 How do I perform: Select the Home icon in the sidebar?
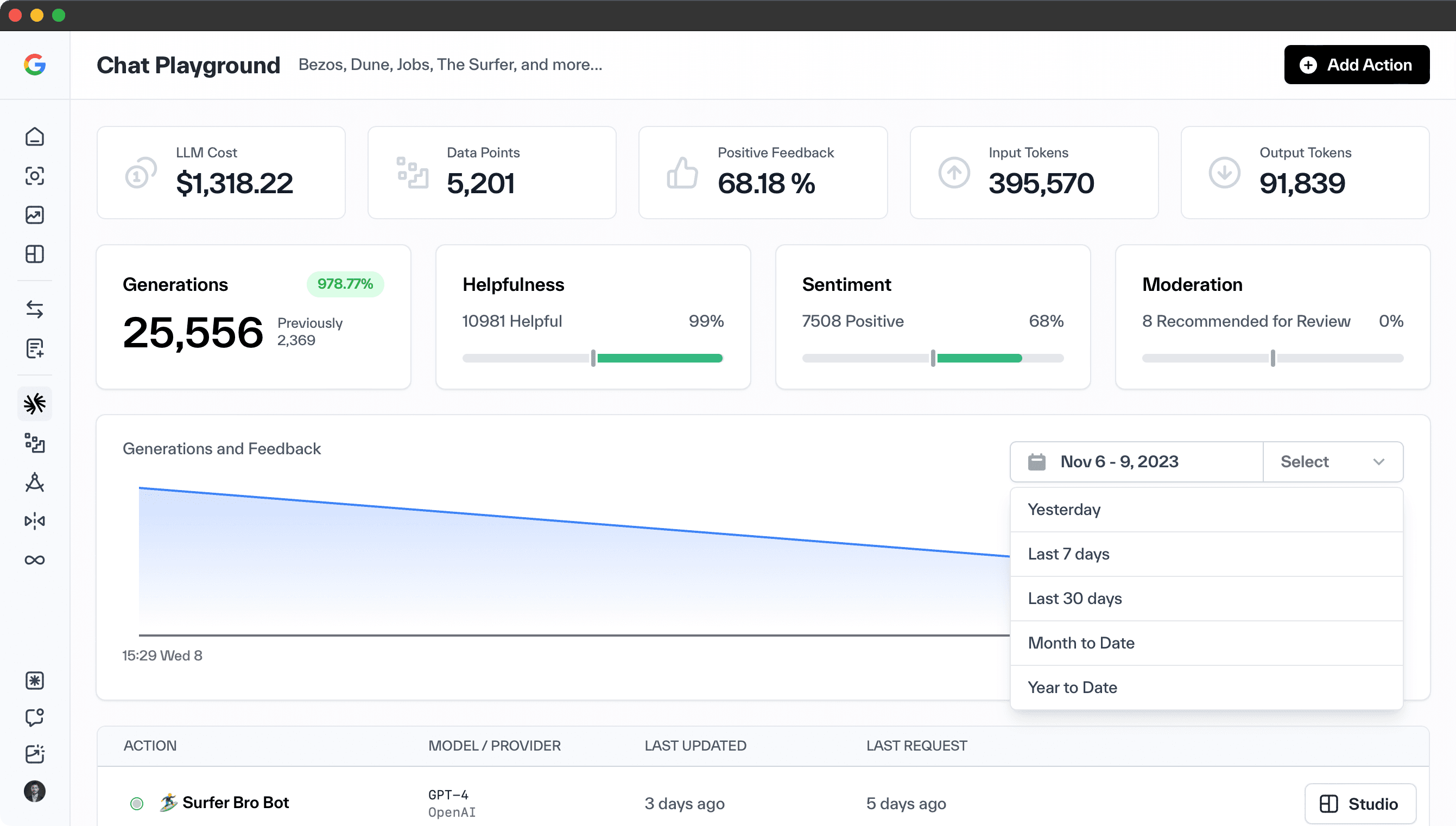point(35,137)
